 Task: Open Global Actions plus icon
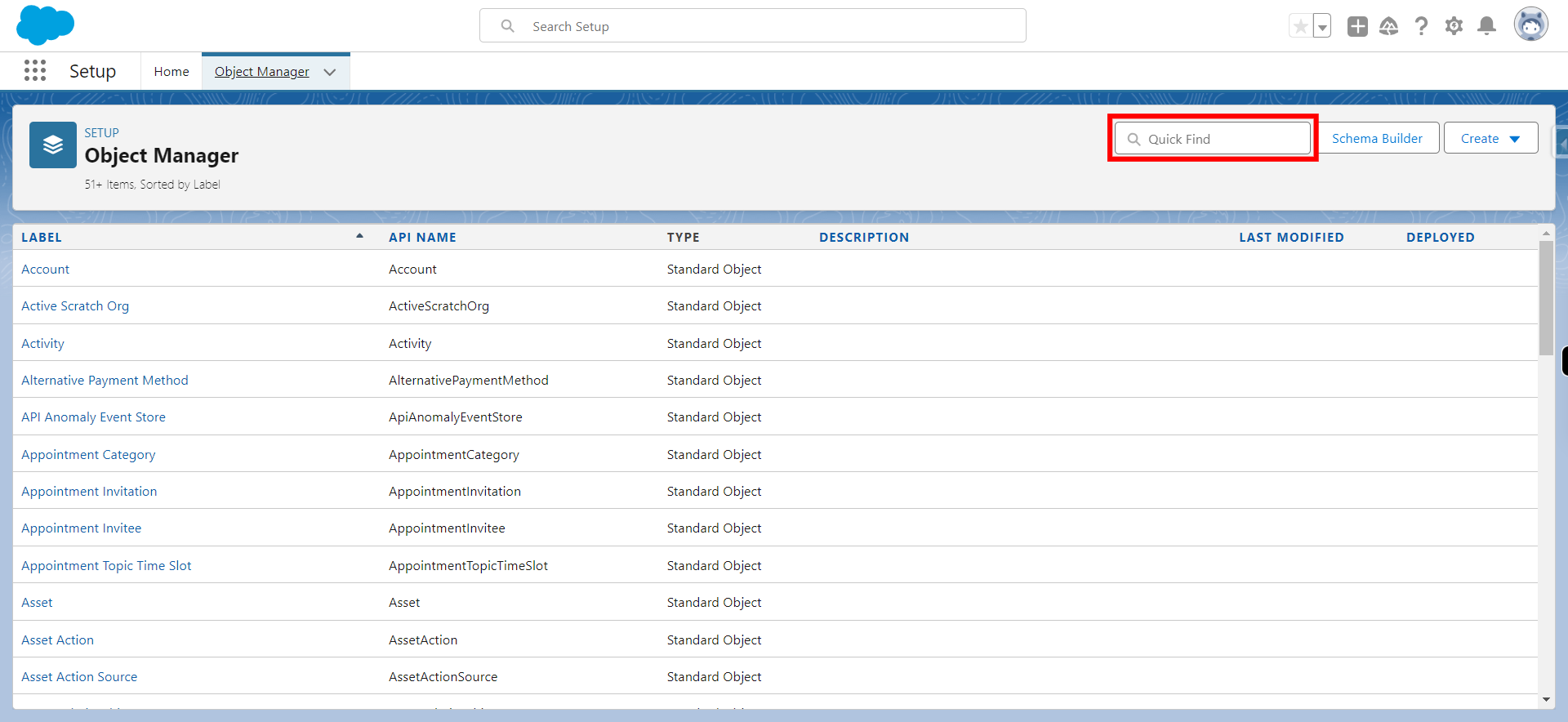1357,26
